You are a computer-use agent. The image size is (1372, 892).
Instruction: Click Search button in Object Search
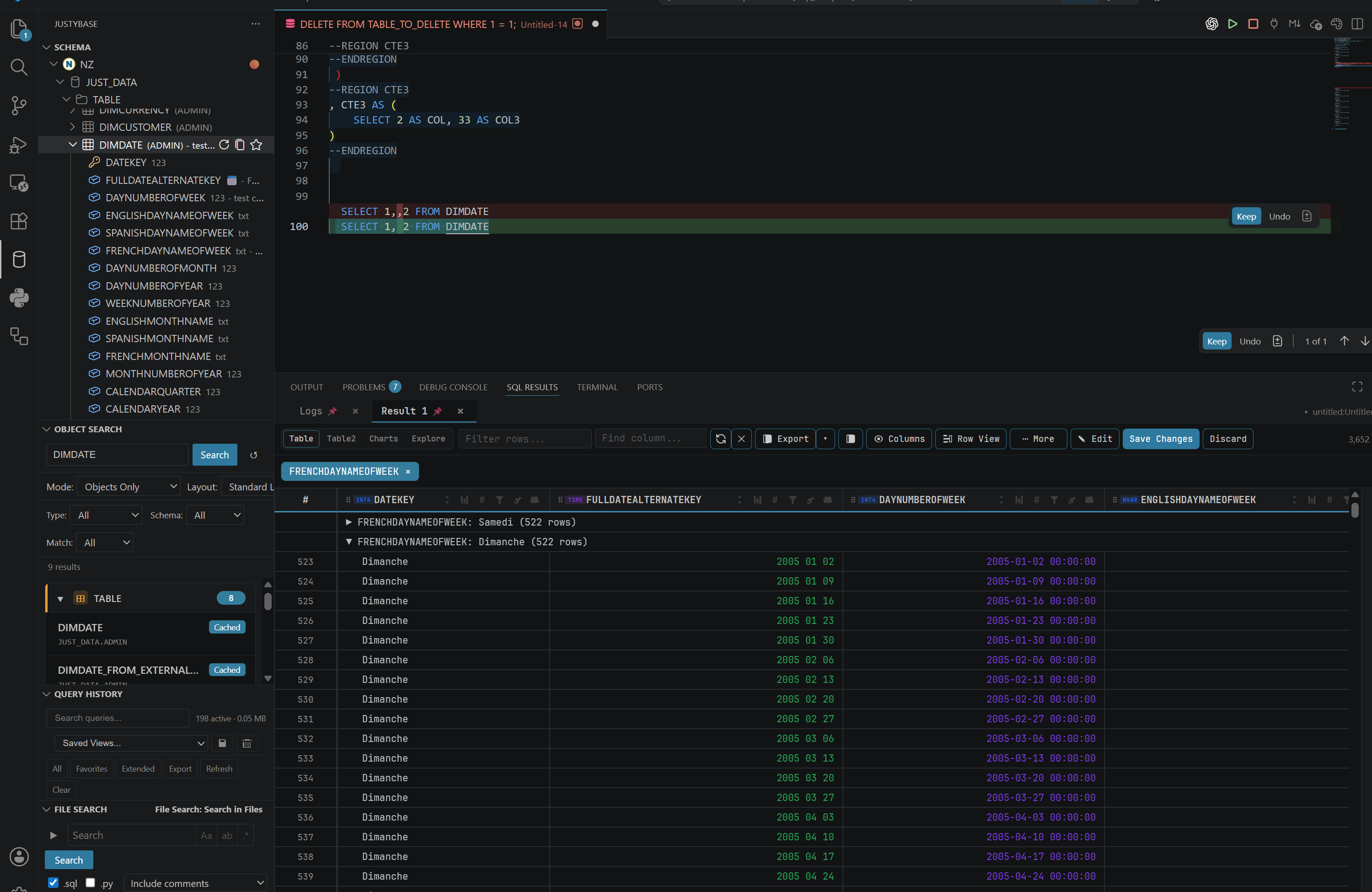(214, 455)
